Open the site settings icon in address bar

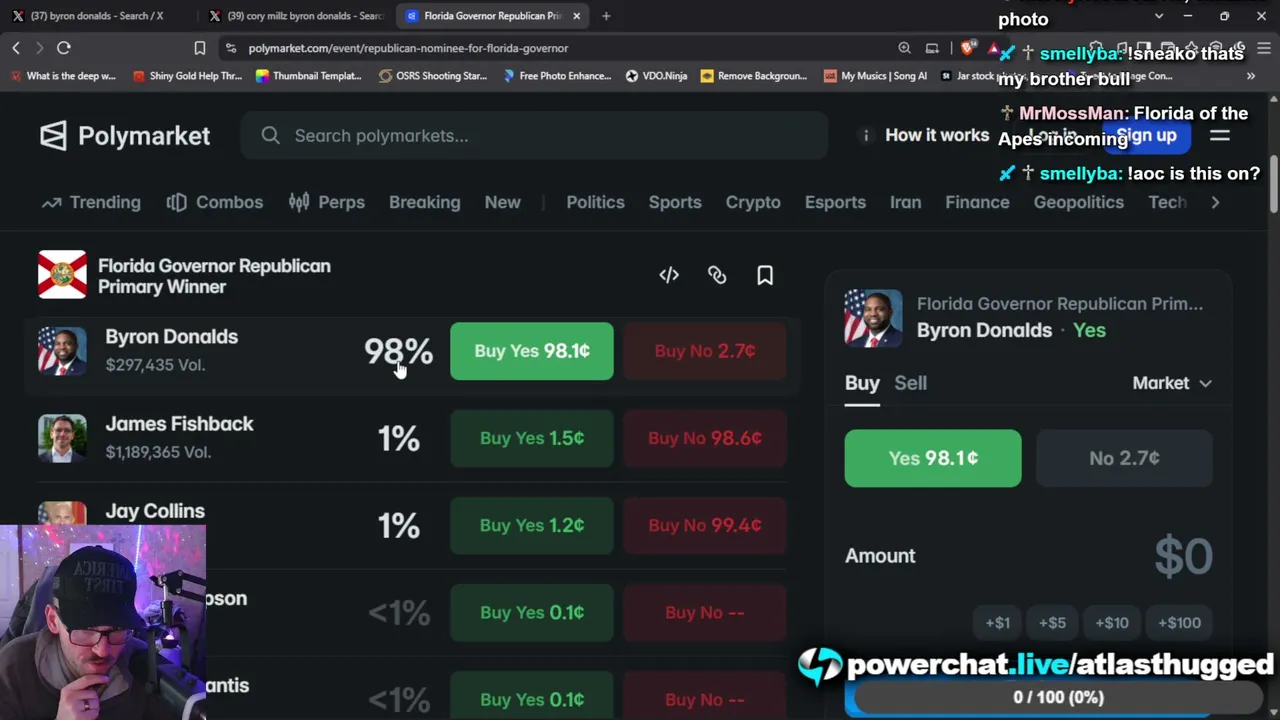tap(231, 48)
